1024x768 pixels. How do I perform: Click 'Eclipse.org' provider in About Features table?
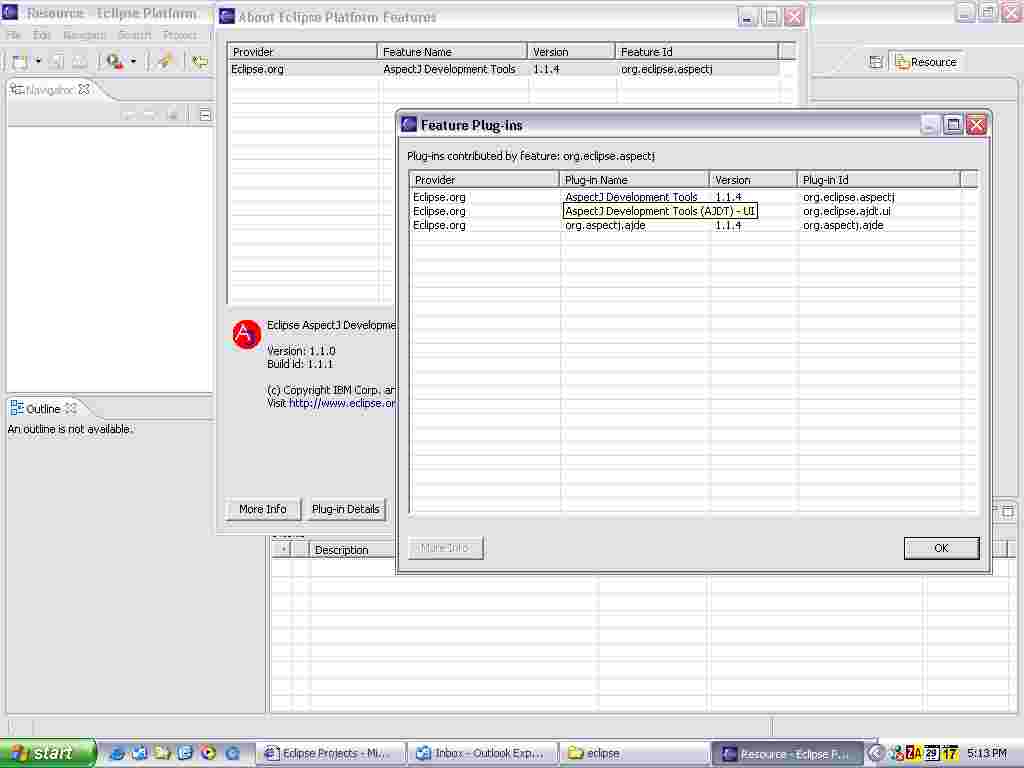click(257, 69)
